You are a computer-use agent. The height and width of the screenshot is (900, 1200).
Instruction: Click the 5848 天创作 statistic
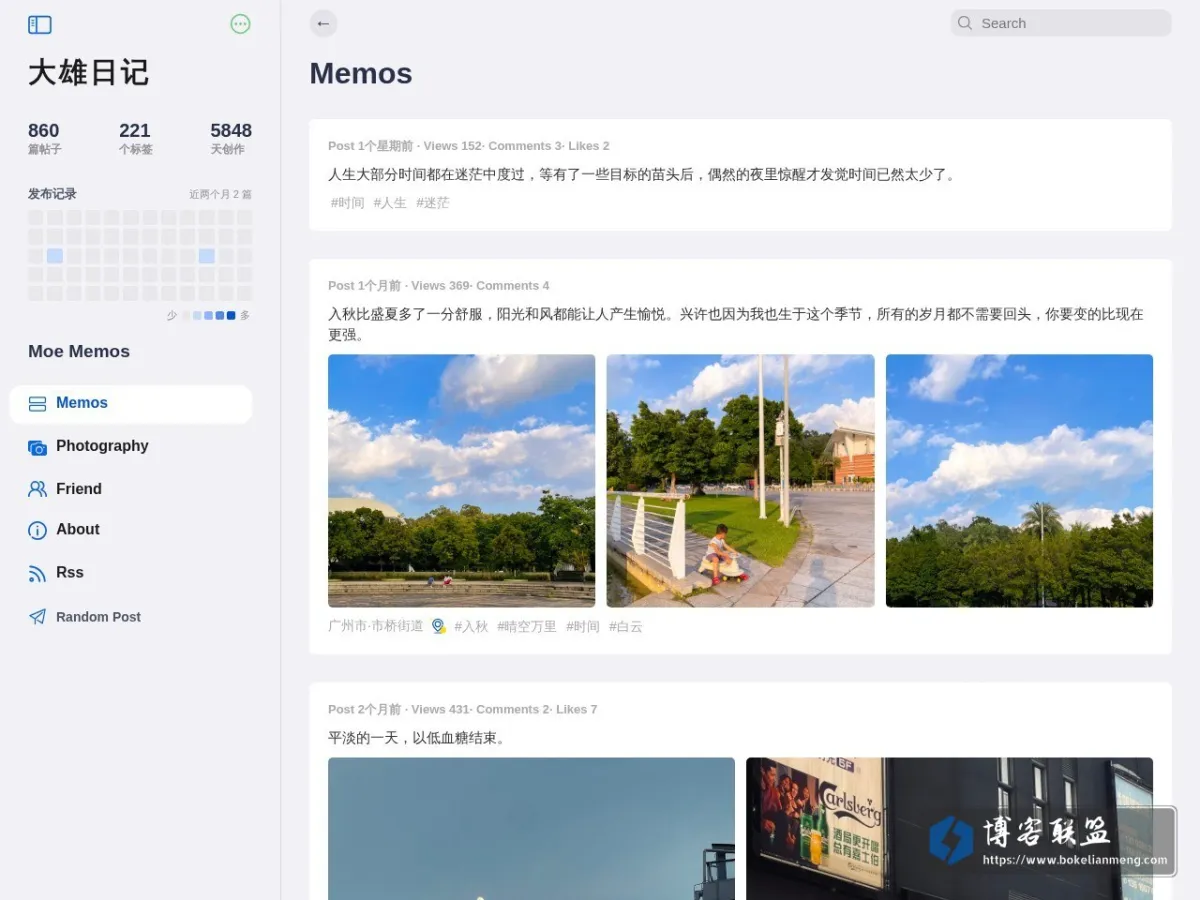pyautogui.click(x=231, y=138)
